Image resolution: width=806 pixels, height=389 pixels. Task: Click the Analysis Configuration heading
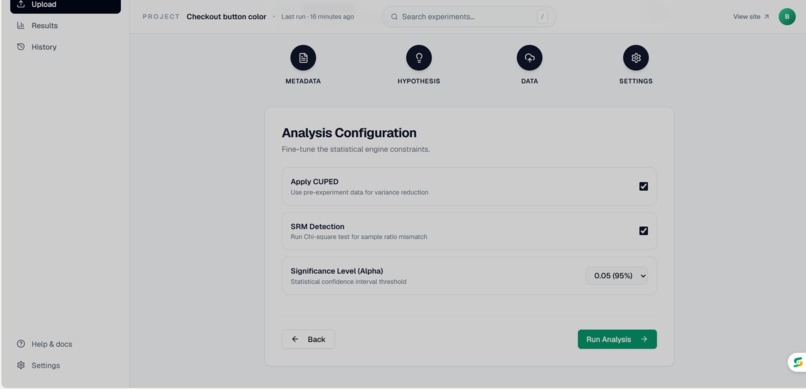349,133
